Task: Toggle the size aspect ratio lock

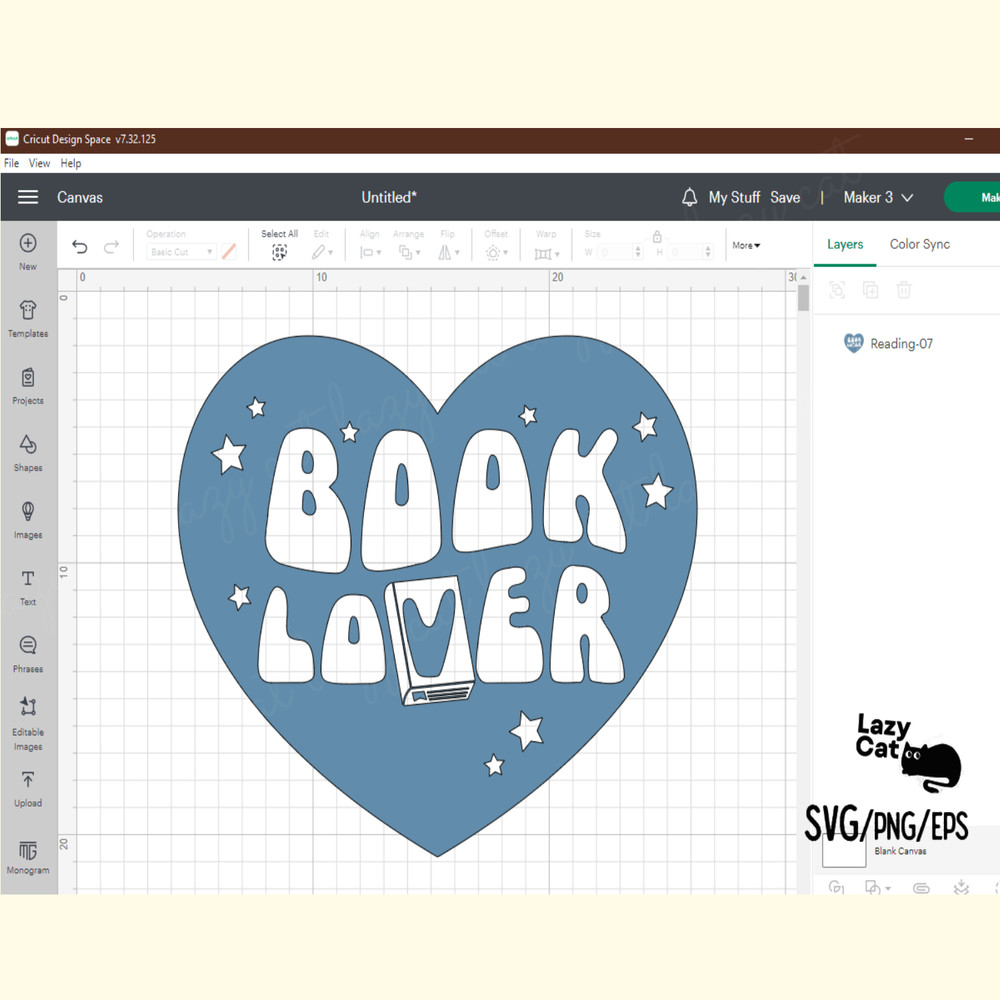Action: 657,238
